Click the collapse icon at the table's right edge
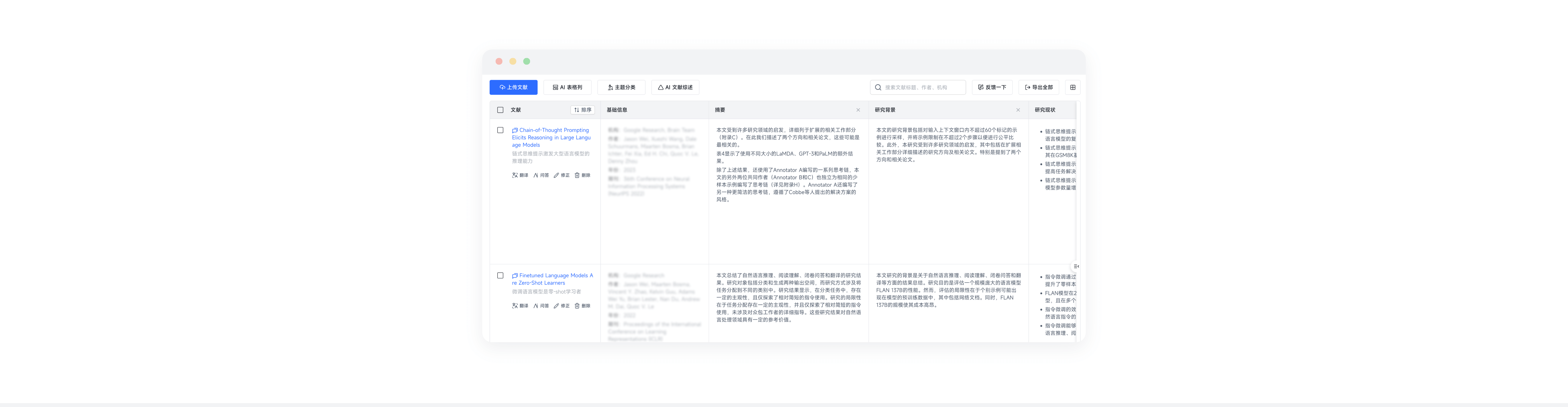Screen dimensions: 1568x407 tap(1076, 266)
